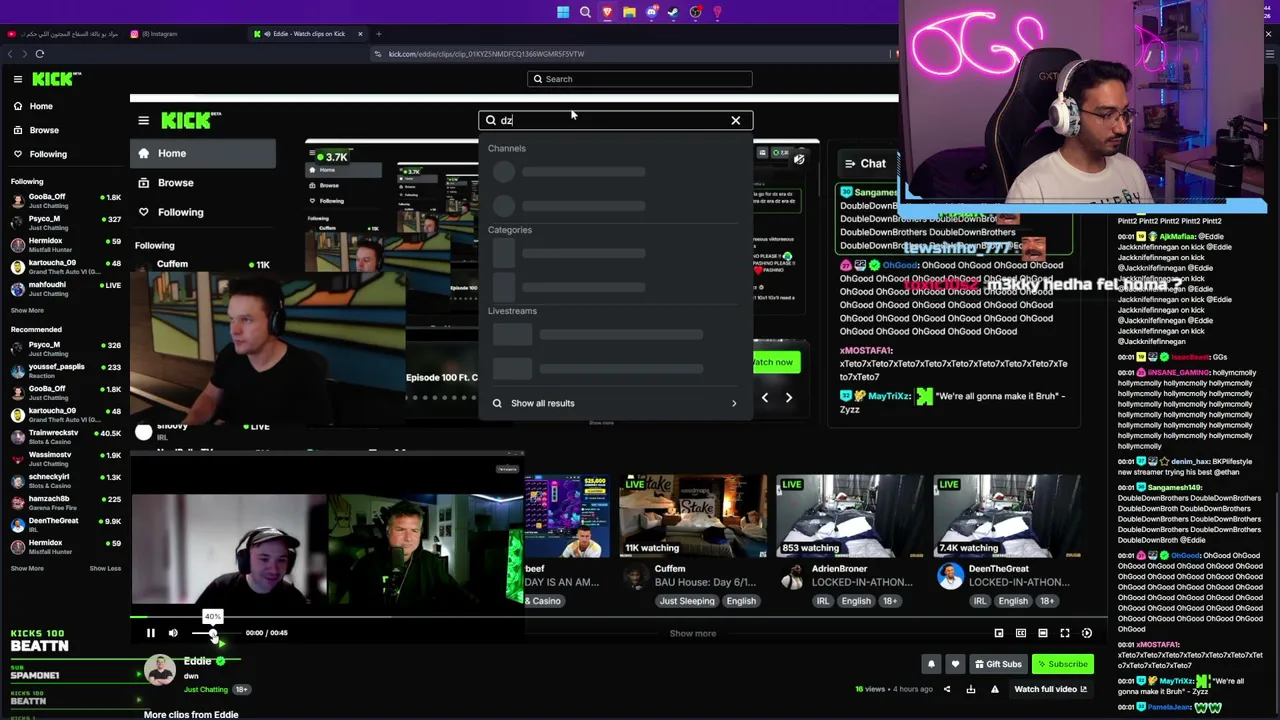Mute the clip volume speaker icon
The height and width of the screenshot is (720, 1280).
(x=173, y=633)
